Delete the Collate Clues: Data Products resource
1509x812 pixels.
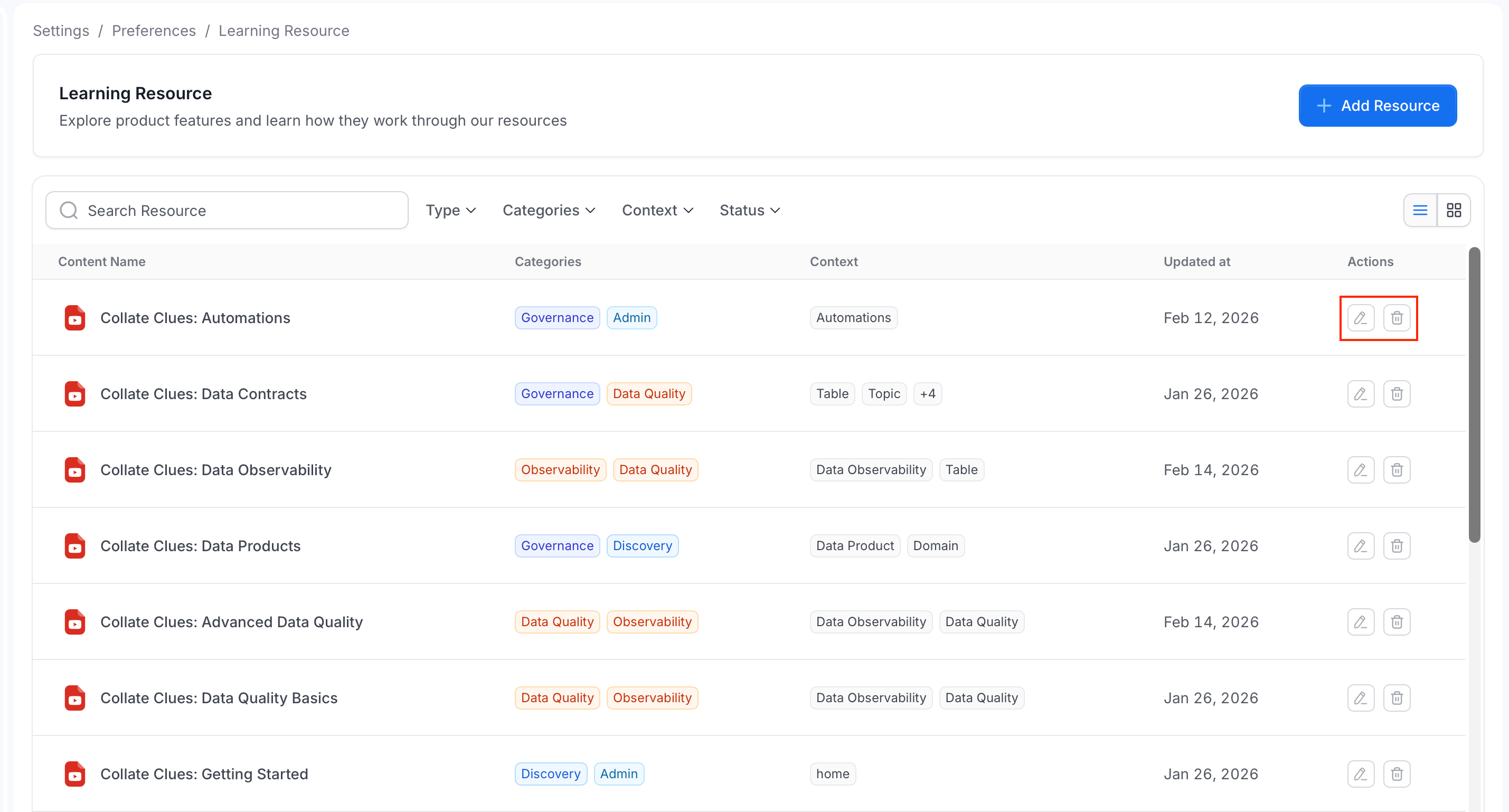click(1397, 546)
